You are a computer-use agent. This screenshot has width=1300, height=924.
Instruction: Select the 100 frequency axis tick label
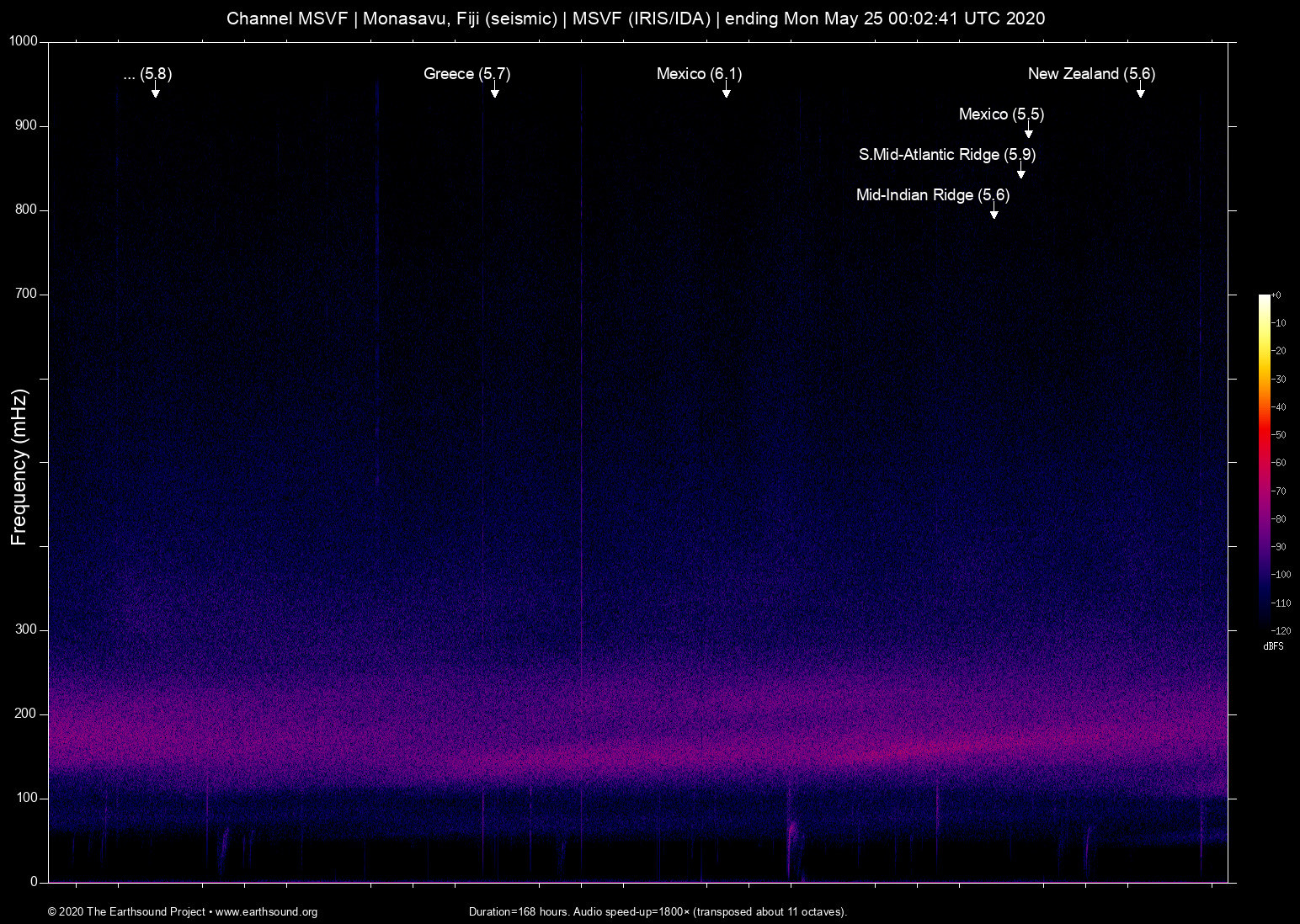point(26,798)
